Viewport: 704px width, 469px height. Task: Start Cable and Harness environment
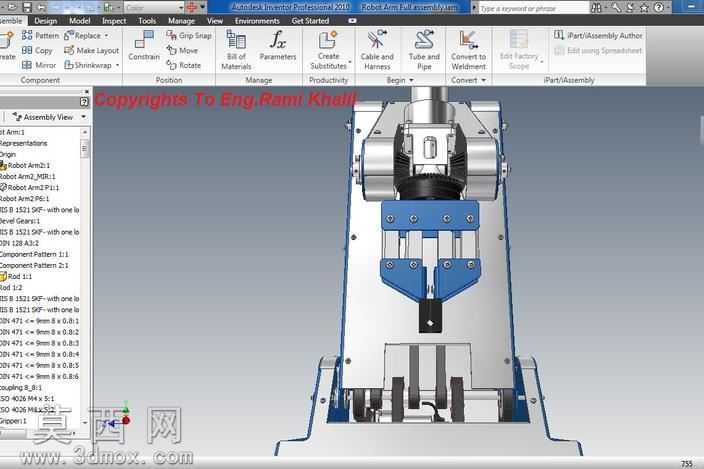(377, 50)
